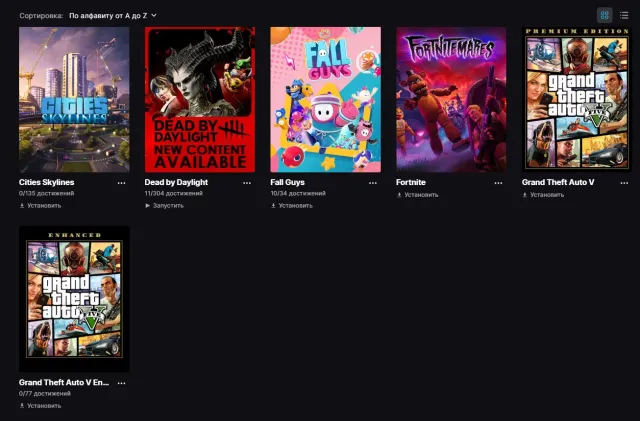Install Fortnite via Установить

click(x=418, y=195)
